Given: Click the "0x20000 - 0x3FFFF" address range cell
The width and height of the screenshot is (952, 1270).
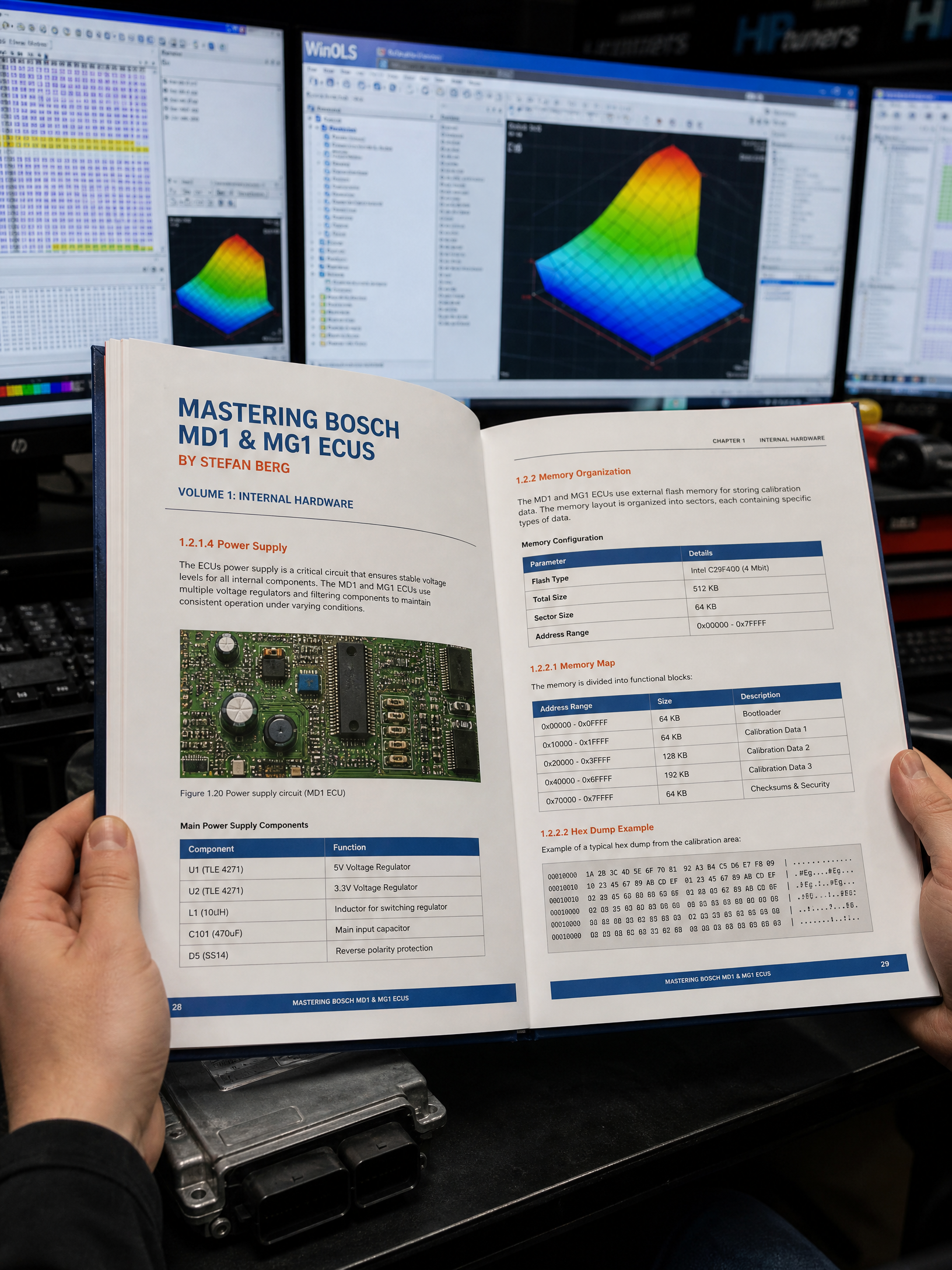Looking at the screenshot, I should pos(594,760).
